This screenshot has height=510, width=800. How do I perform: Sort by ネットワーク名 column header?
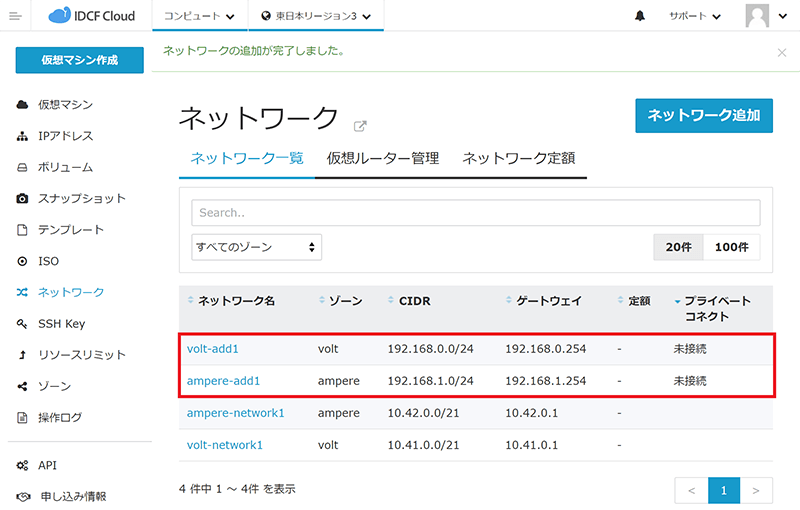pyautogui.click(x=236, y=301)
